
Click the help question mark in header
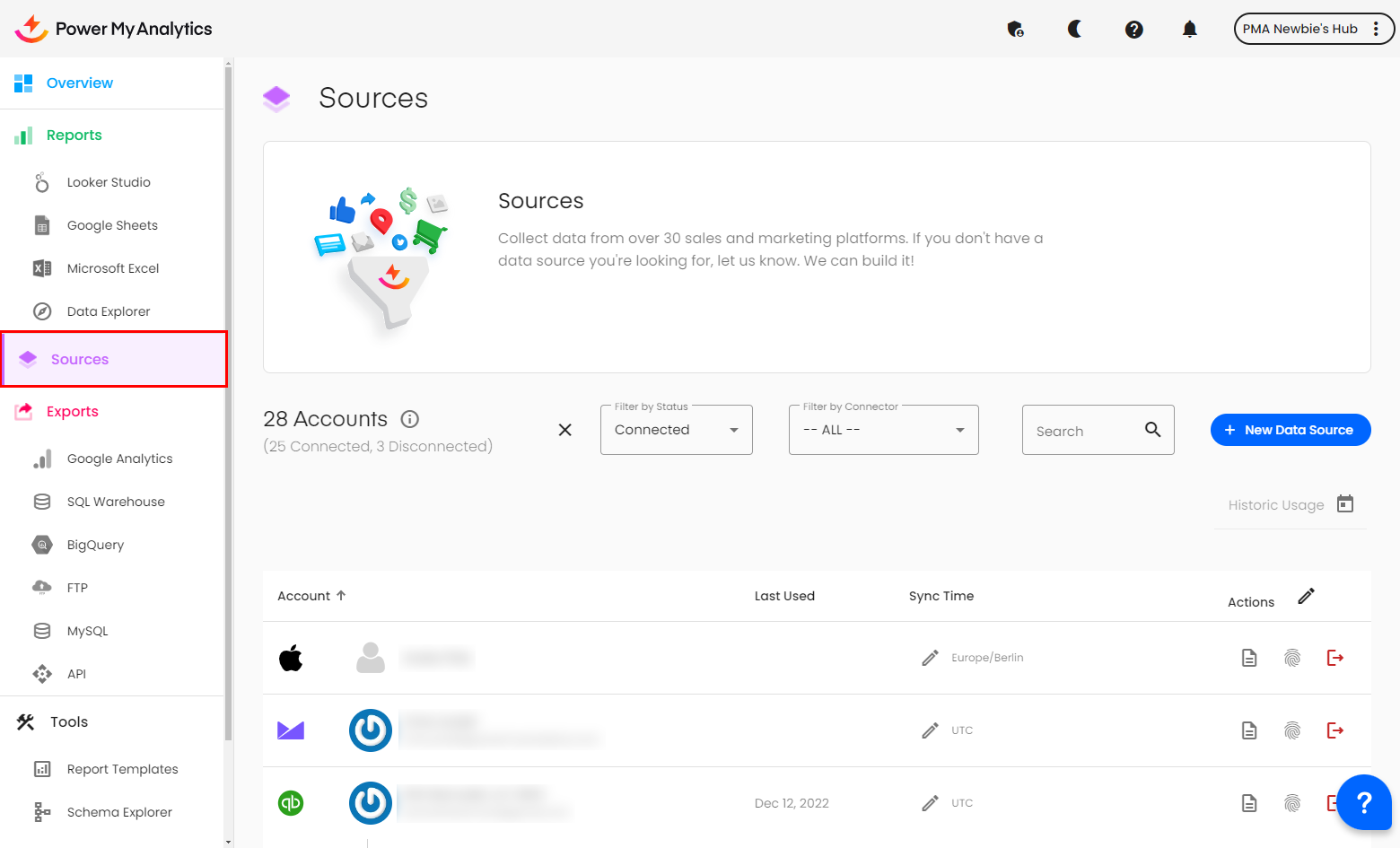[1133, 29]
